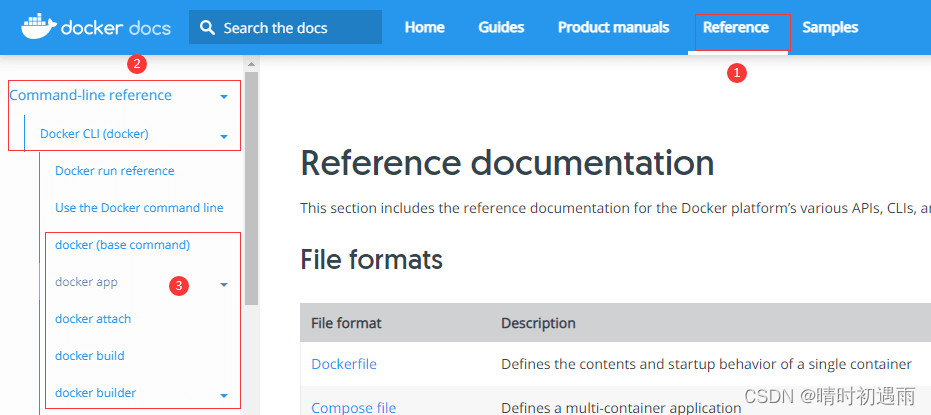Collapse the Command-line reference section arrow
Viewport: 931px width, 415px height.
pos(224,96)
